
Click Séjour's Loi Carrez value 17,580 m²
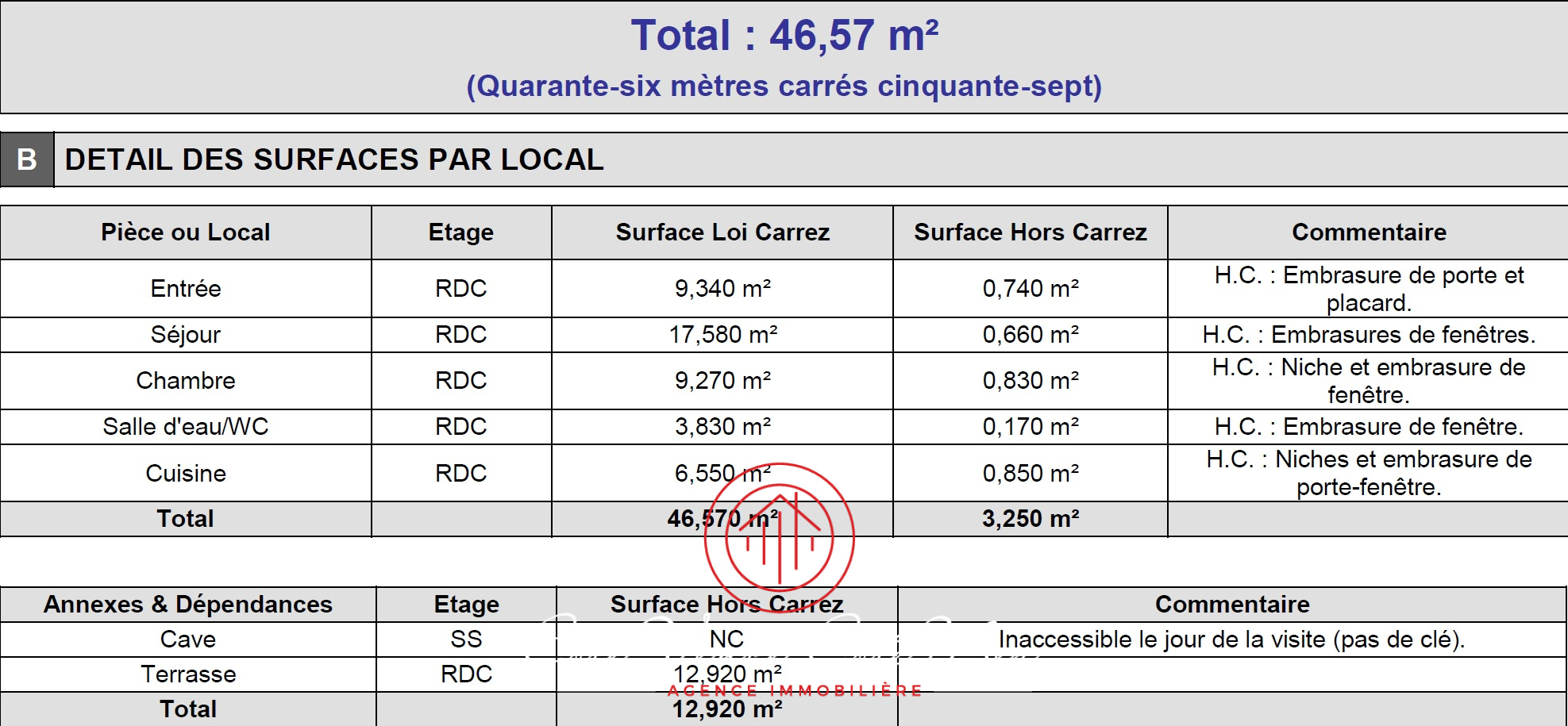pos(722,335)
